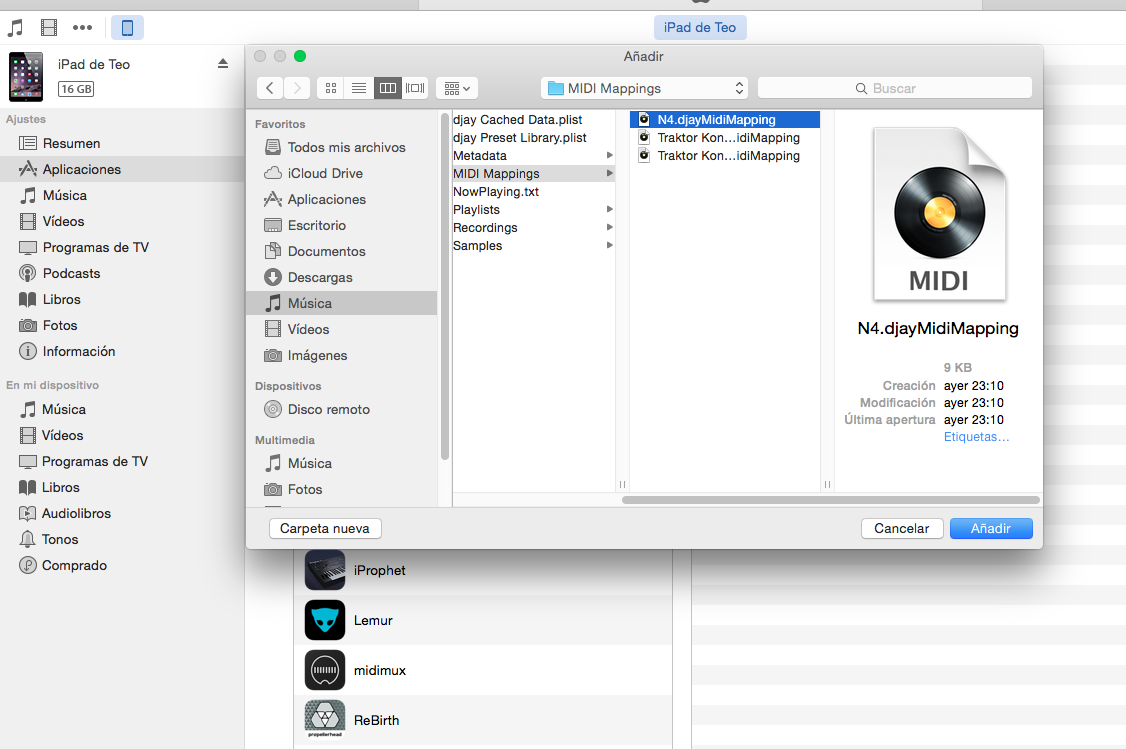Select the iProphet app icon
This screenshot has height=749, width=1126.
(323, 570)
